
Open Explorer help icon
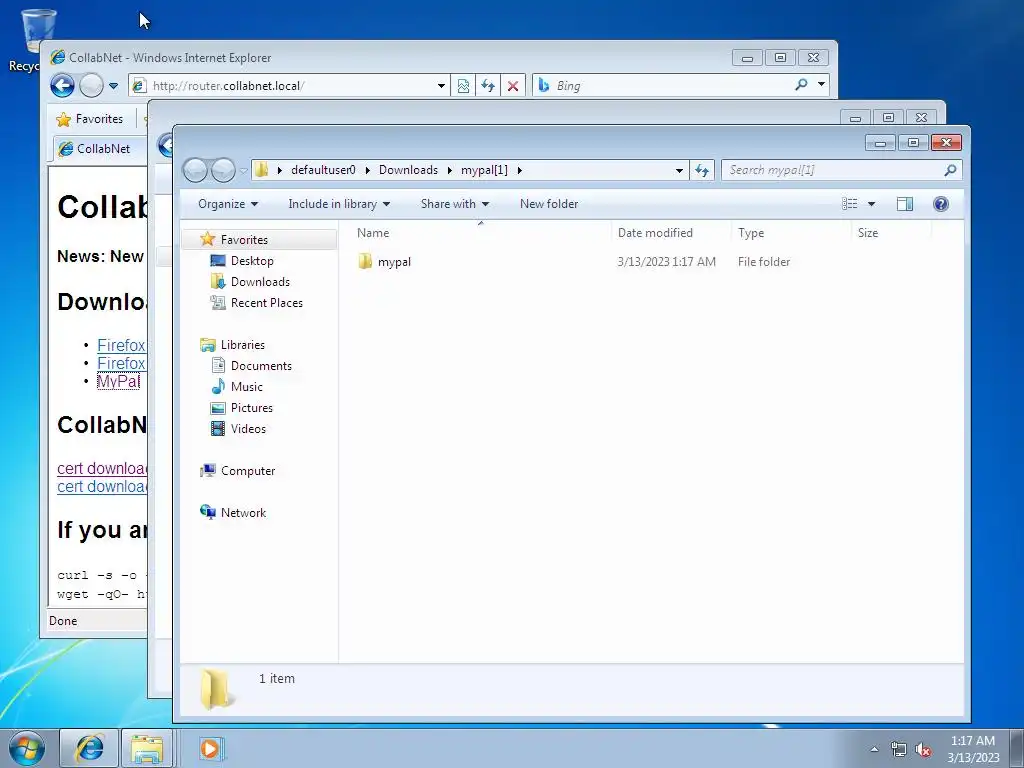[941, 204]
